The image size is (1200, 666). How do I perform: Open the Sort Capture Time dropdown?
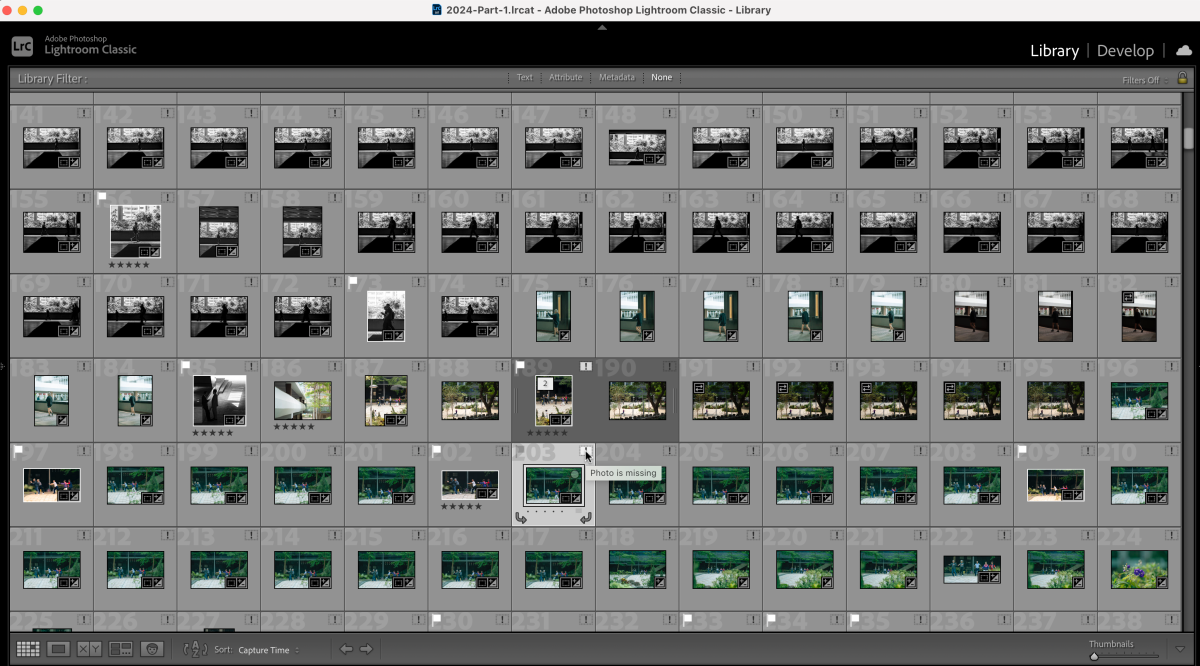262,649
